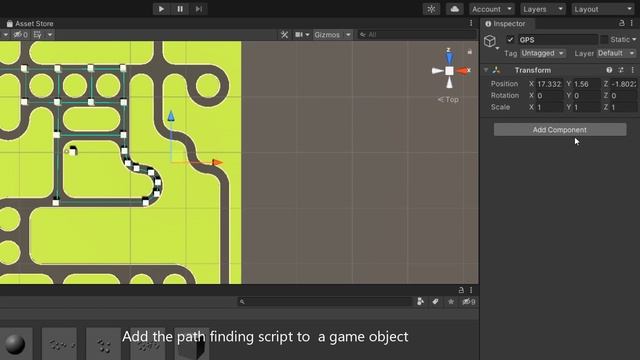Focus the Project panel search field

pos(325,302)
